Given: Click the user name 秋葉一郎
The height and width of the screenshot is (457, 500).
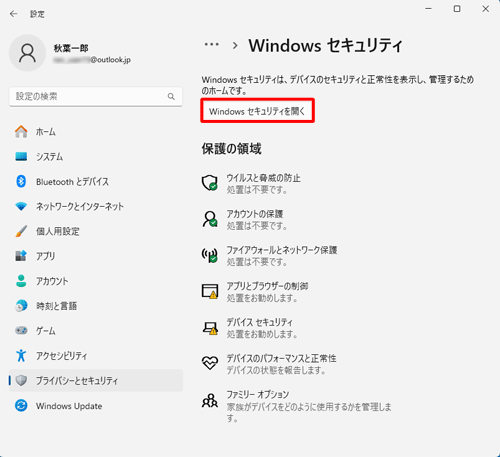Looking at the screenshot, I should point(71,48).
